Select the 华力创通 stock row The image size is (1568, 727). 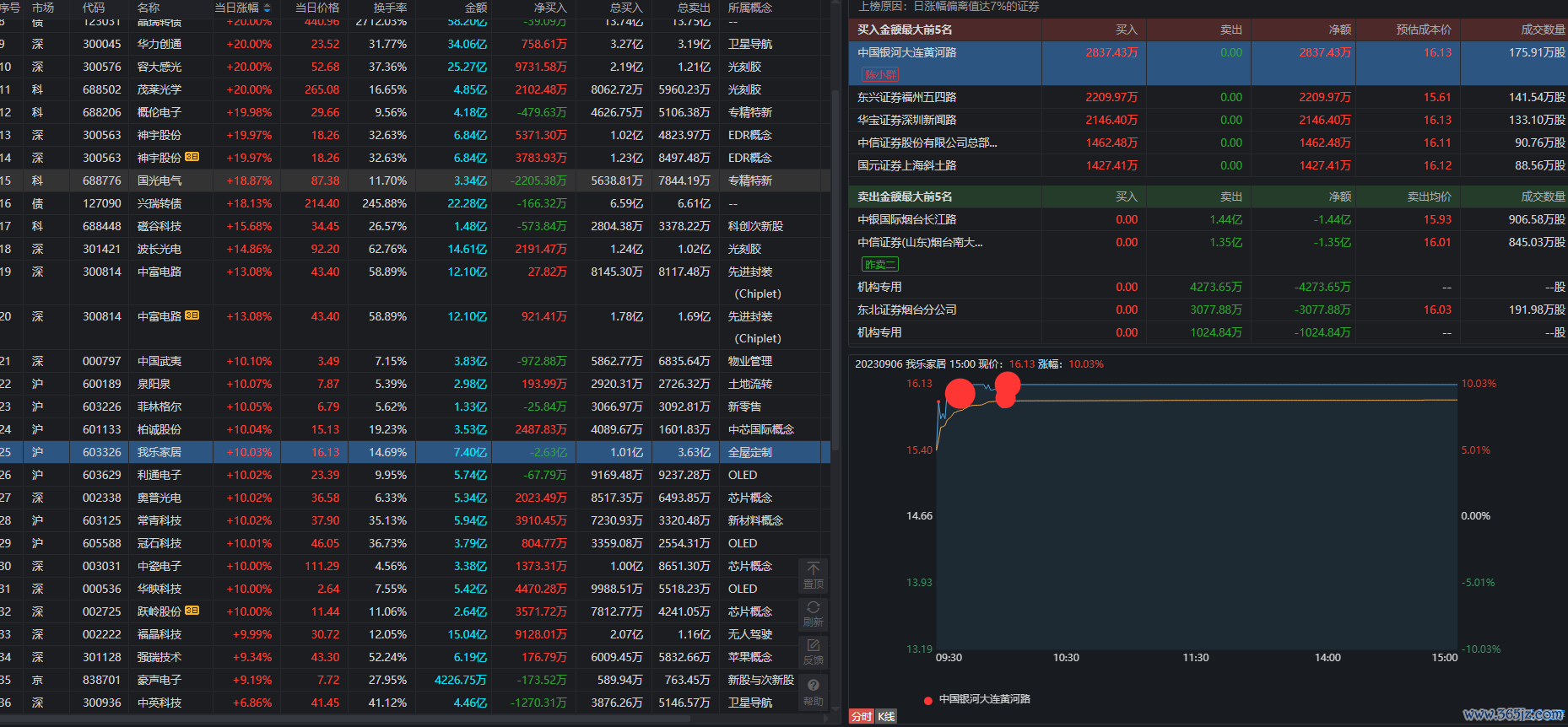click(415, 44)
